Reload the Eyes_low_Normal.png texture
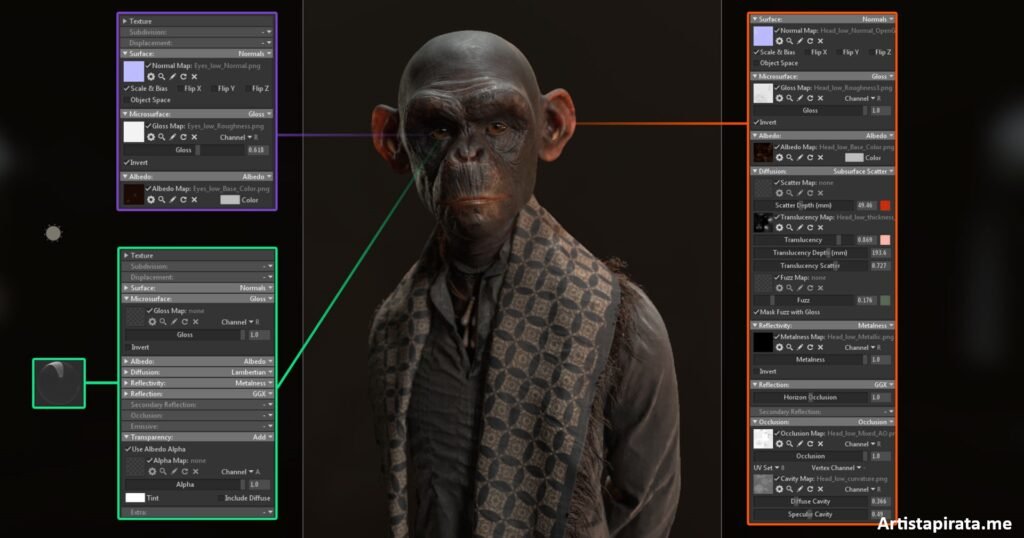Screen dimensions: 1024x538 (184, 76)
